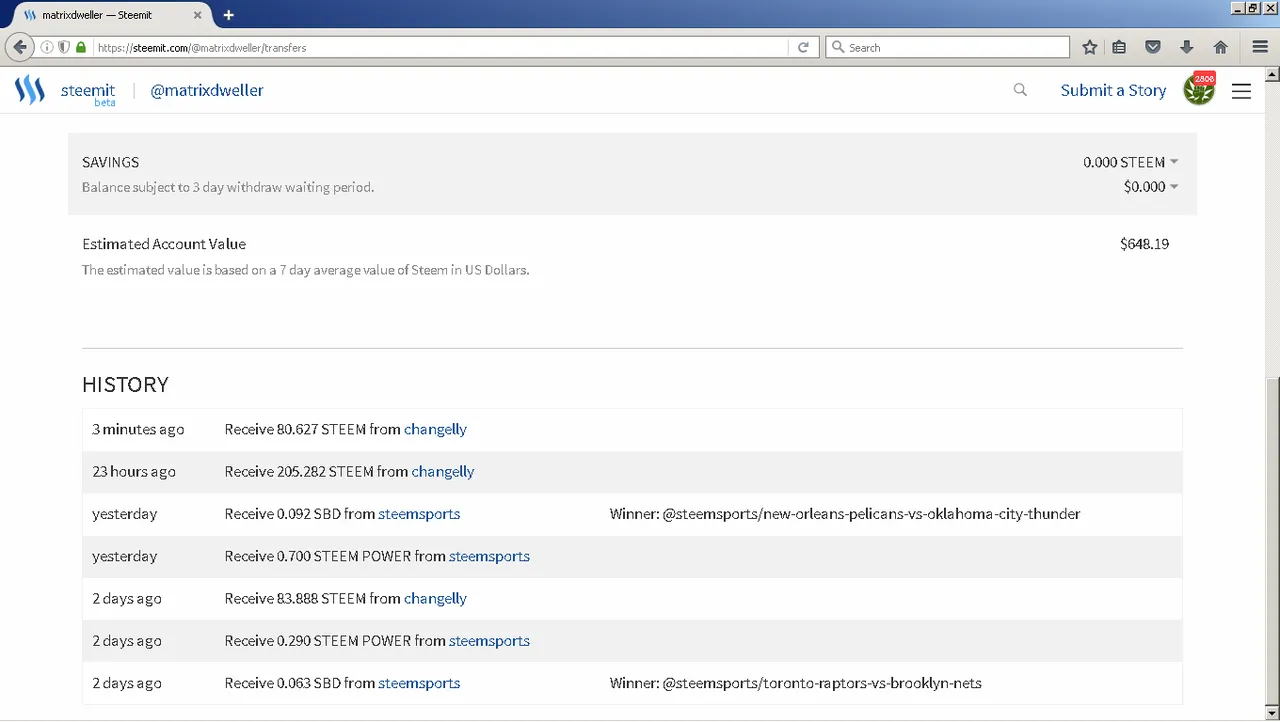Viewport: 1280px width, 722px height.
Task: Click the scrollbar up arrow
Action: pyautogui.click(x=1272, y=75)
